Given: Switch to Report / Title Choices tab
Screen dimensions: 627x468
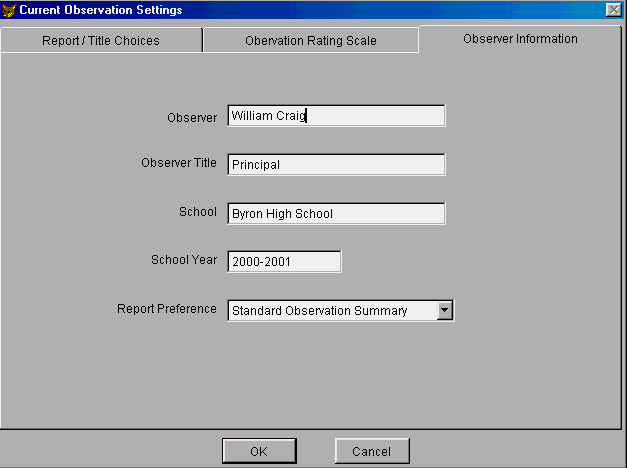Looking at the screenshot, I should [101, 40].
